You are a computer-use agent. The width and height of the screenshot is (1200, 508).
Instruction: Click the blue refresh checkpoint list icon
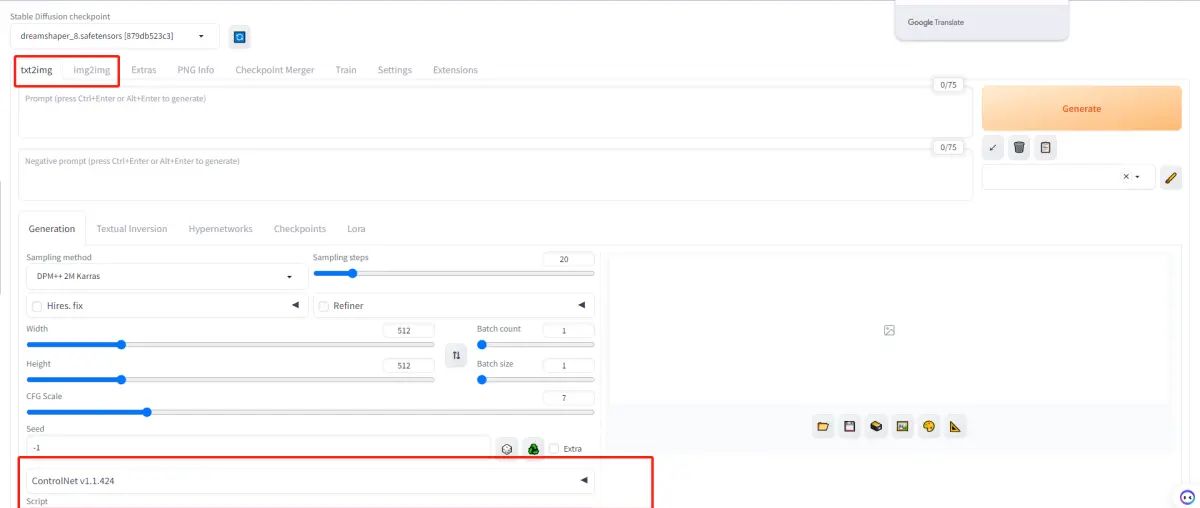[x=239, y=37]
